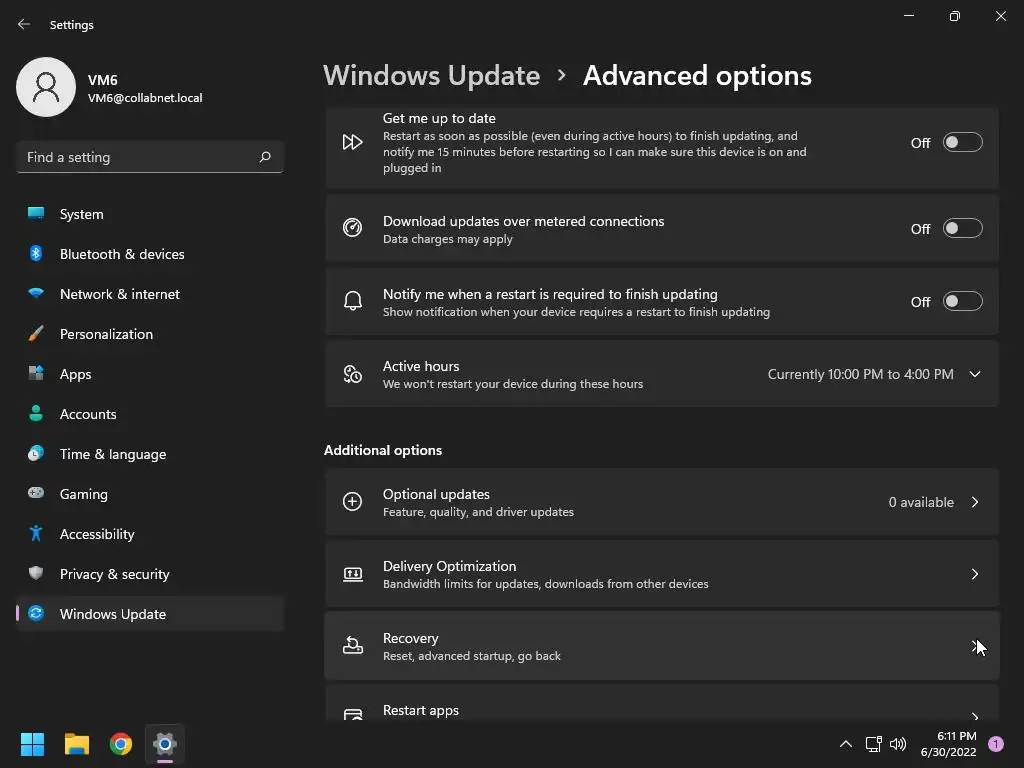Open Restart apps via its chevron
Viewport: 1024px width, 768px height.
pos(975,716)
